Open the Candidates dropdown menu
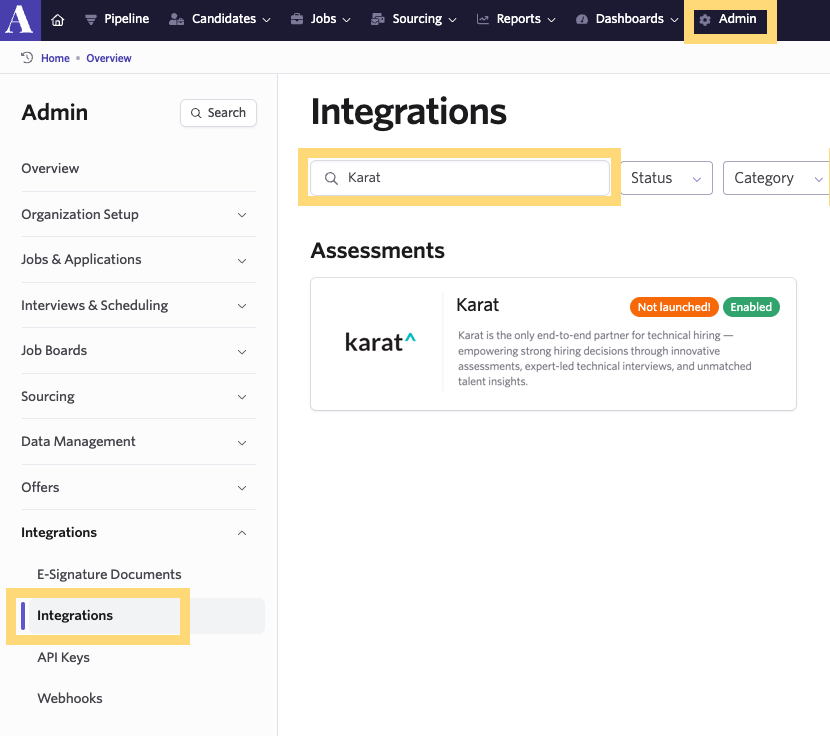 [219, 20]
